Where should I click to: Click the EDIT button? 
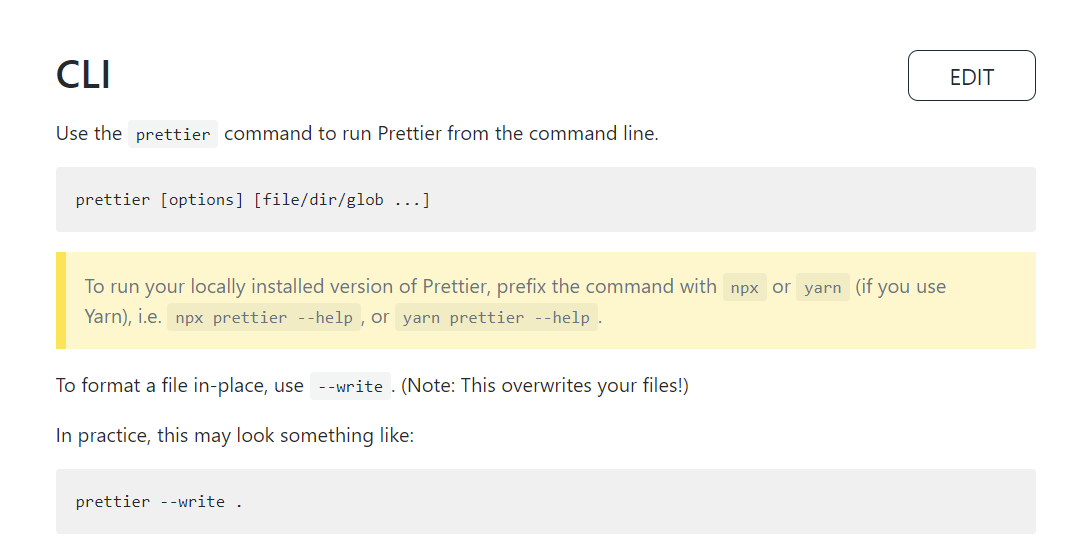click(972, 75)
